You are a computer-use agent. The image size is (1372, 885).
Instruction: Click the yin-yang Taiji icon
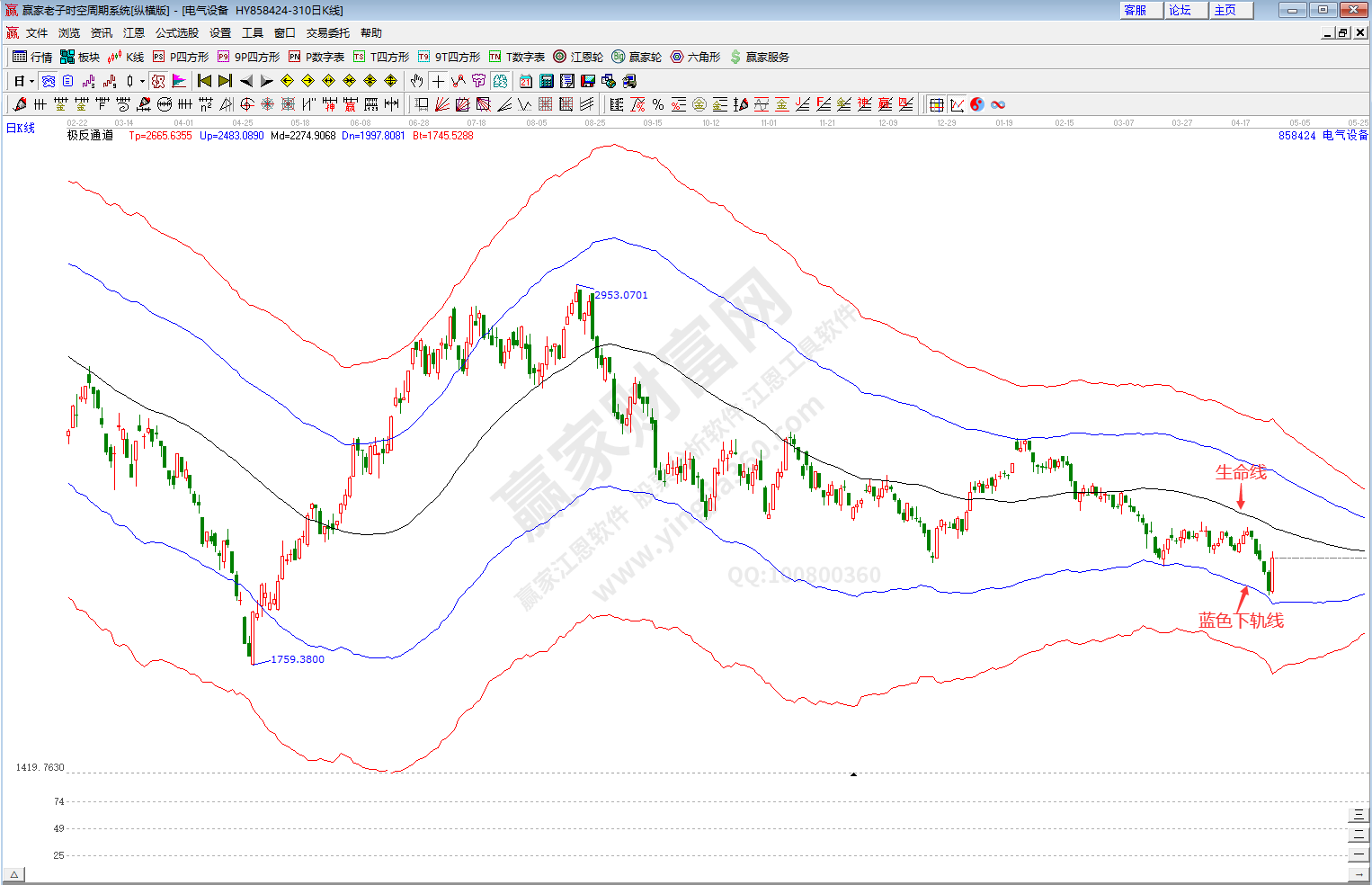[977, 104]
